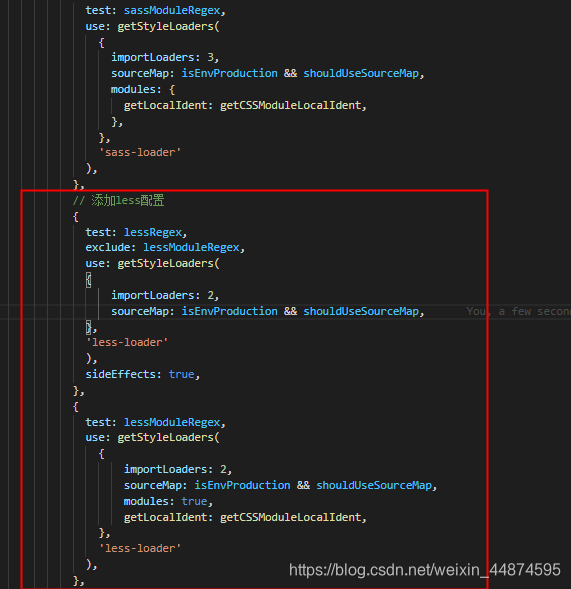Click 'importLoaders: 2,' in the lessRegex rule
The width and height of the screenshot is (571, 589).
click(x=165, y=295)
